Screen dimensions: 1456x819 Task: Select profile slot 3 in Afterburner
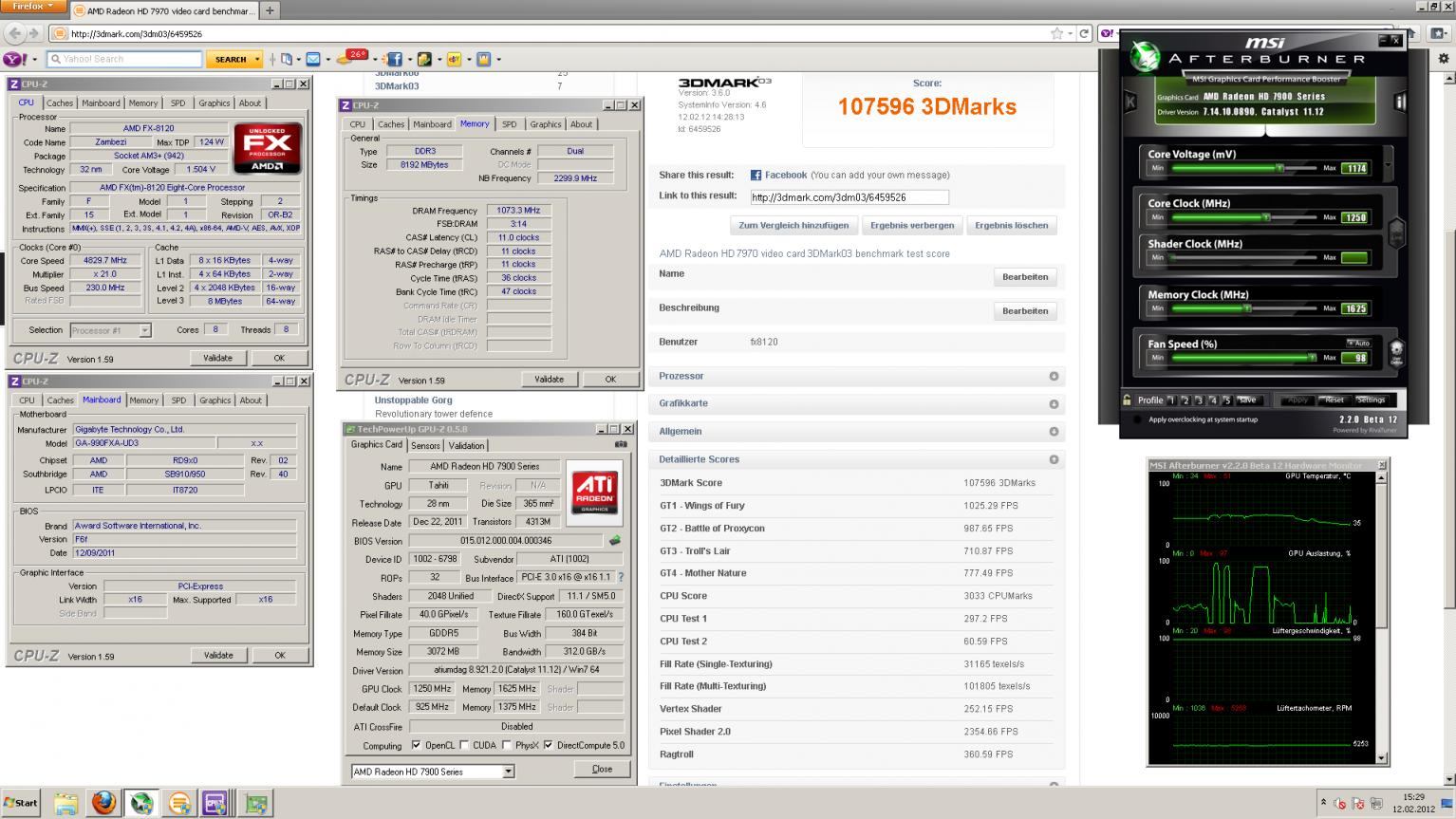click(1199, 400)
